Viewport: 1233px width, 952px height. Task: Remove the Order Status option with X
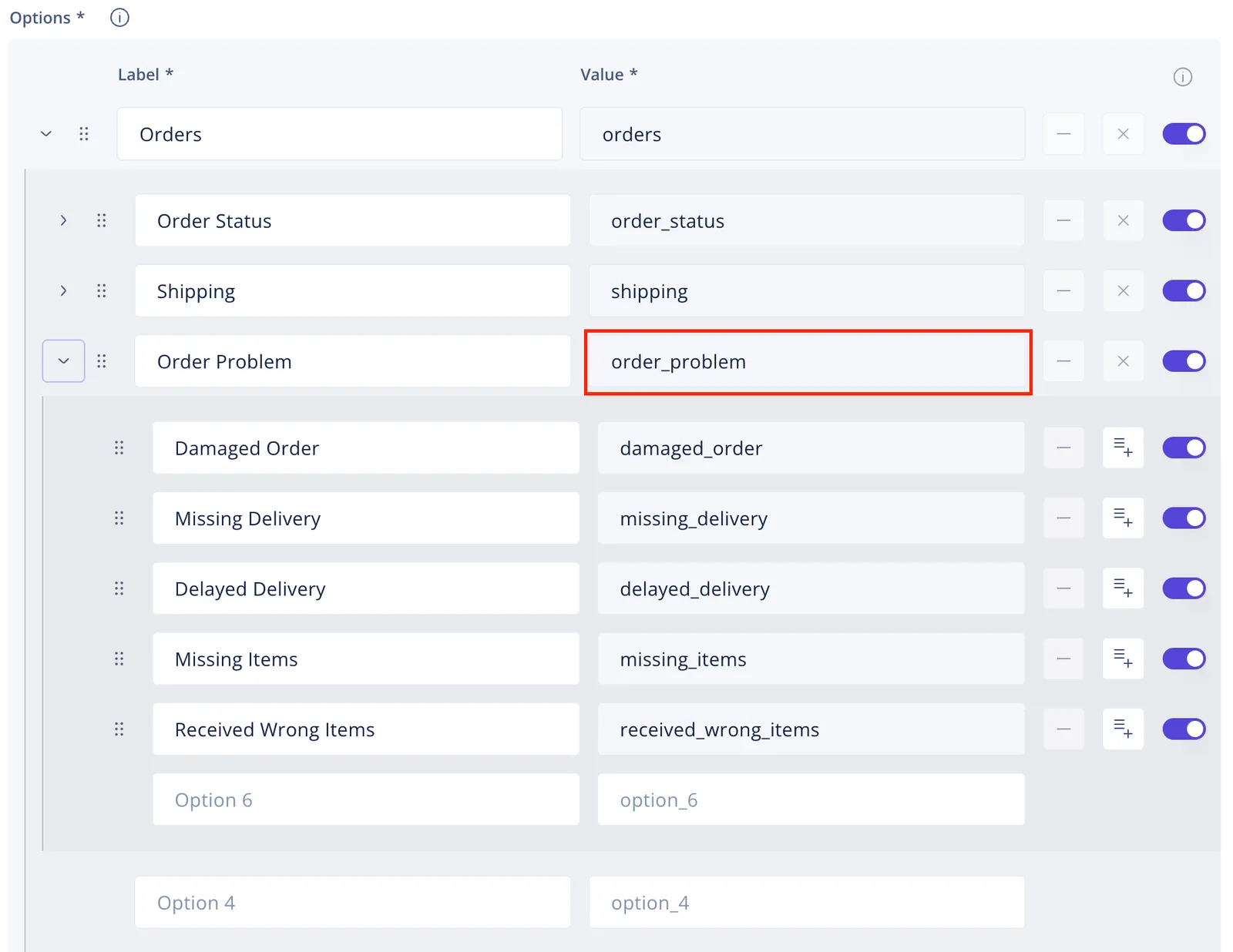(x=1123, y=220)
